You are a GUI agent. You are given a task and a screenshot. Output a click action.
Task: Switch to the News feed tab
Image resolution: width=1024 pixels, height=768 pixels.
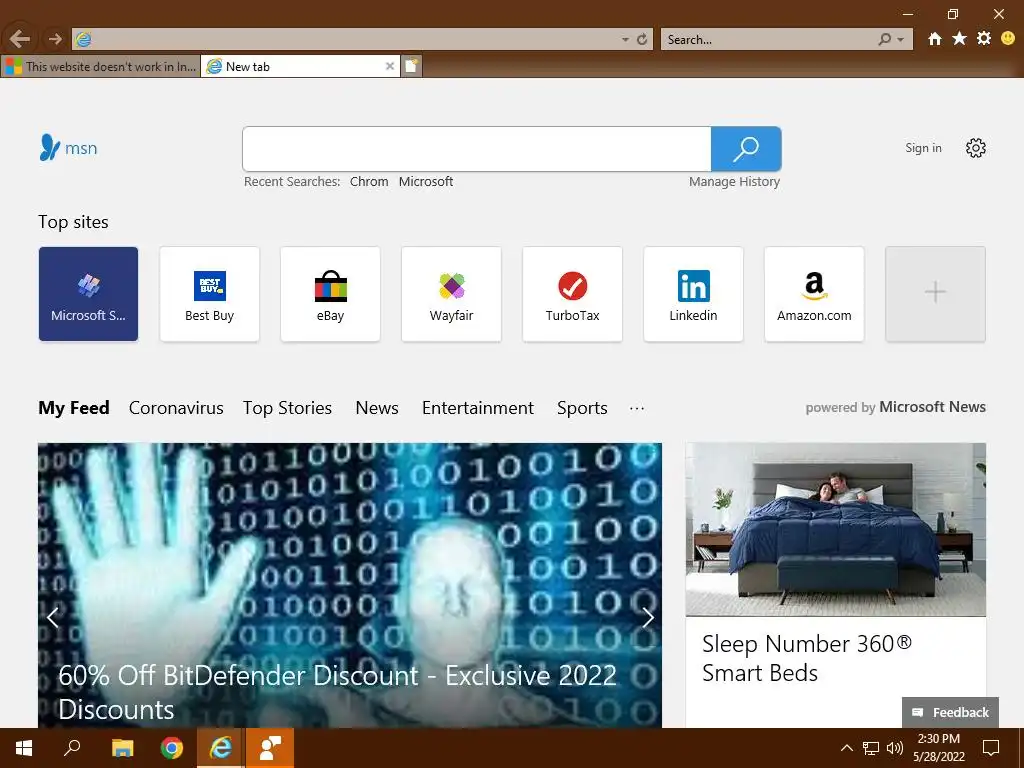click(377, 408)
